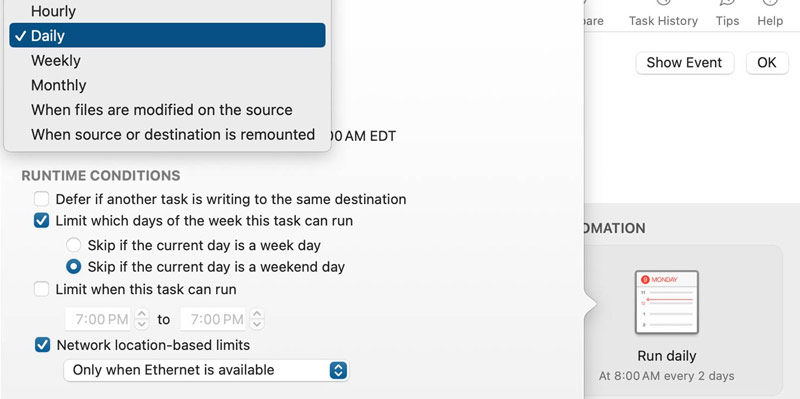Click the OK button

[x=767, y=63]
